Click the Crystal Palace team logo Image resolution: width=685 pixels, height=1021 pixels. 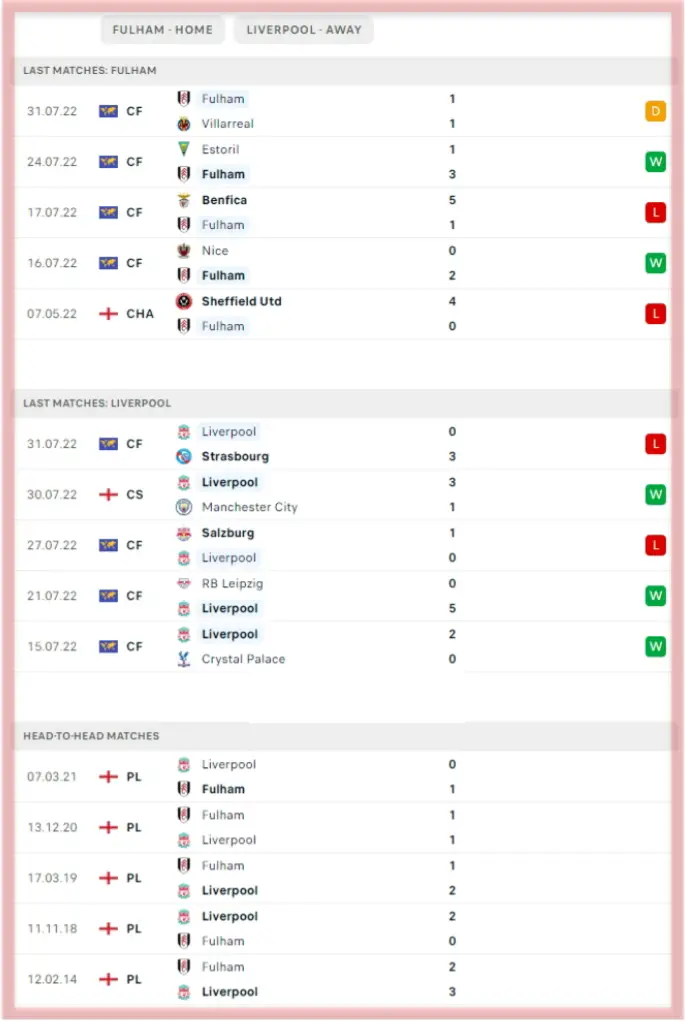(x=184, y=659)
